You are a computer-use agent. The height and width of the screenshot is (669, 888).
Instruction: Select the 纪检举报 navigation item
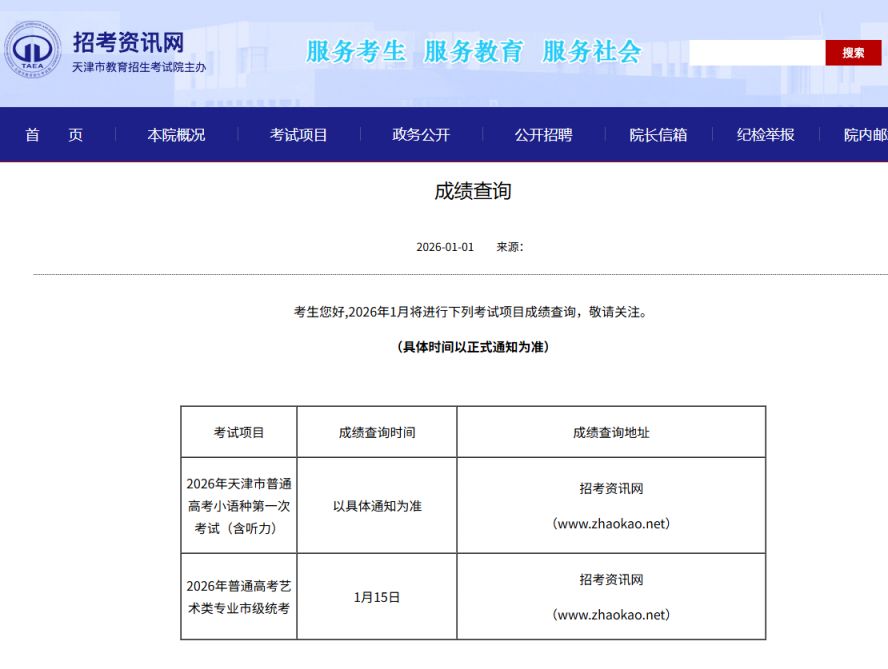pos(765,135)
